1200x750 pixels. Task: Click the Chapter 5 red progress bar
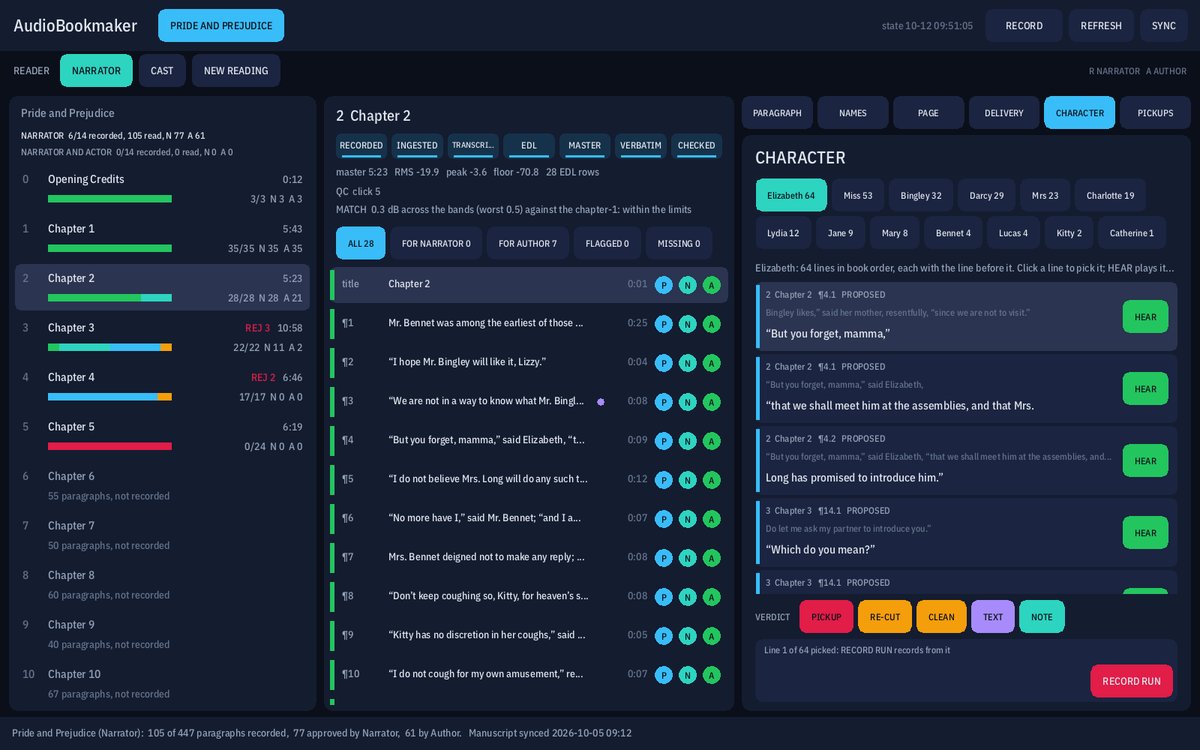(x=110, y=446)
